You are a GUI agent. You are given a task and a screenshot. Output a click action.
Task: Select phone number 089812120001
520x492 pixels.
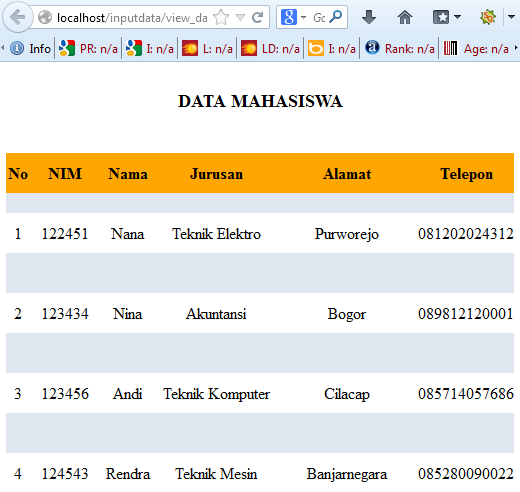click(466, 313)
